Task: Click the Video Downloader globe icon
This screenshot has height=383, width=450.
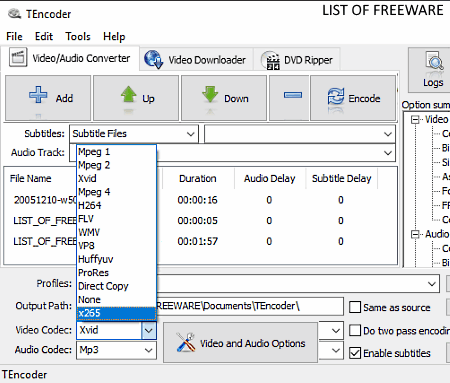Action: pos(153,59)
